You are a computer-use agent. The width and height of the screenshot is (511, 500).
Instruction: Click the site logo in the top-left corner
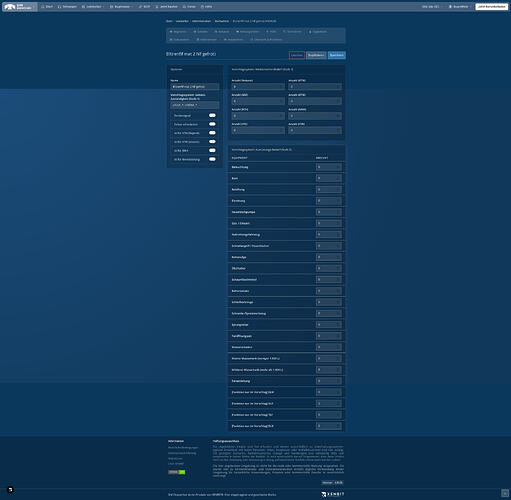click(x=19, y=7)
